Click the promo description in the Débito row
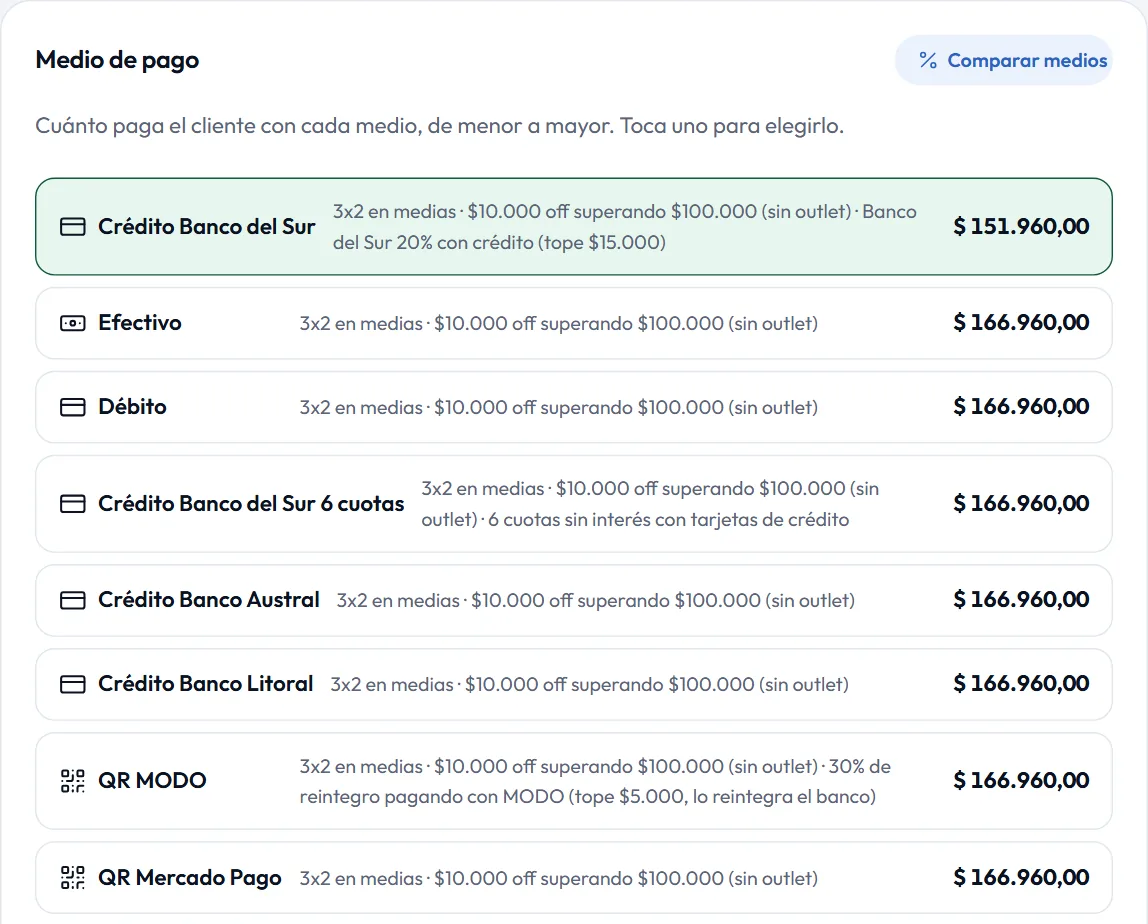The width and height of the screenshot is (1148, 924). (x=559, y=408)
